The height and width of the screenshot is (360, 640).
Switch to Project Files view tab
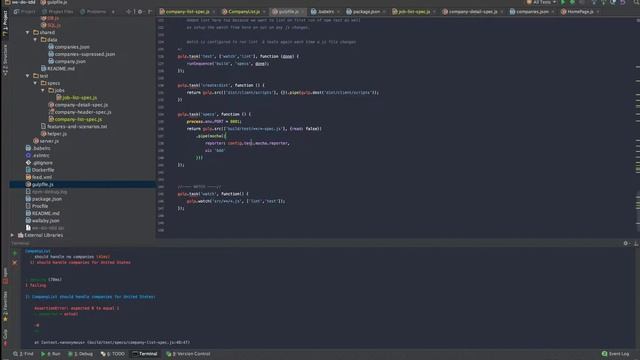[x=58, y=12]
